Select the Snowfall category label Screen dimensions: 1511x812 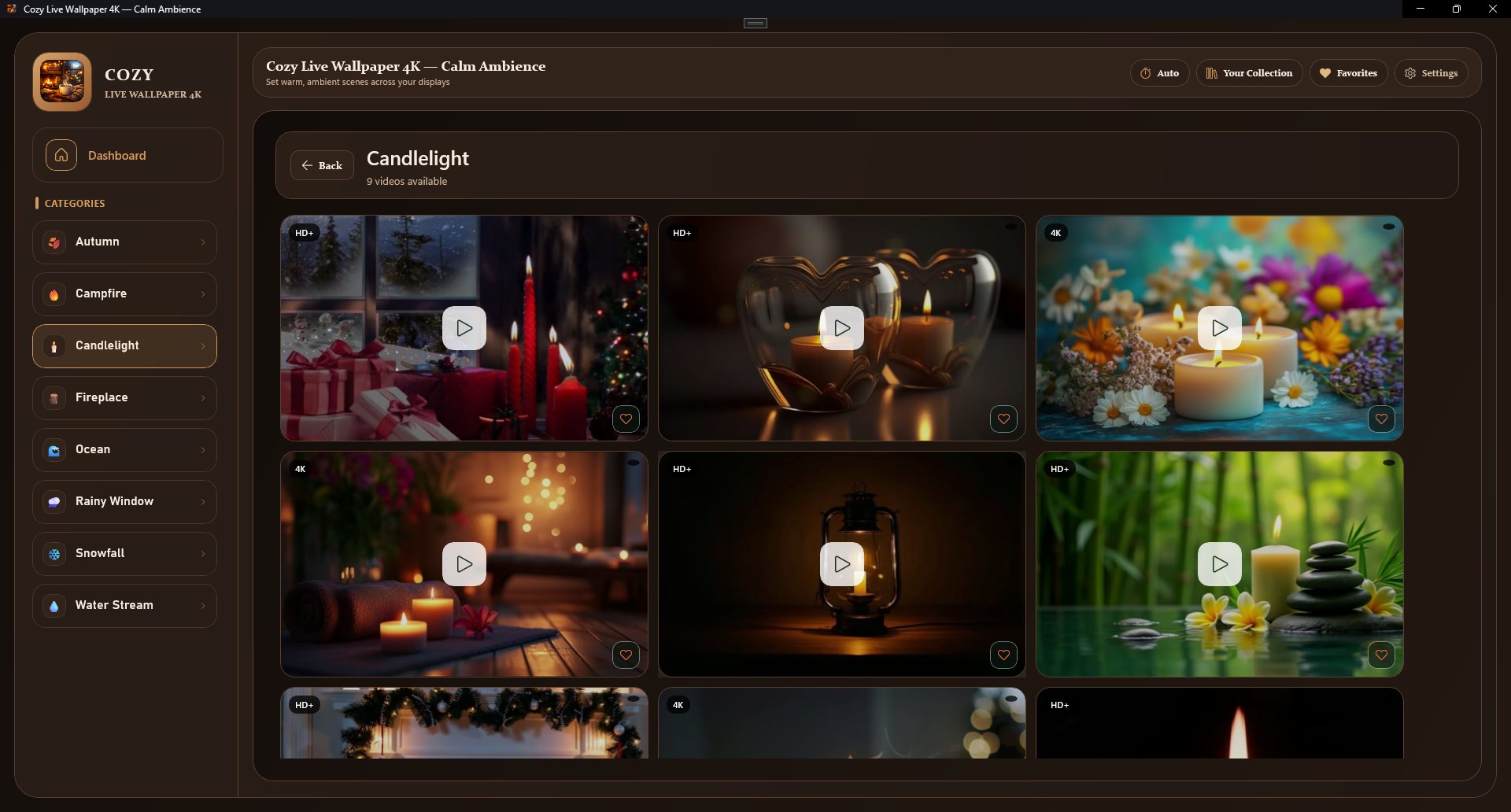point(100,553)
